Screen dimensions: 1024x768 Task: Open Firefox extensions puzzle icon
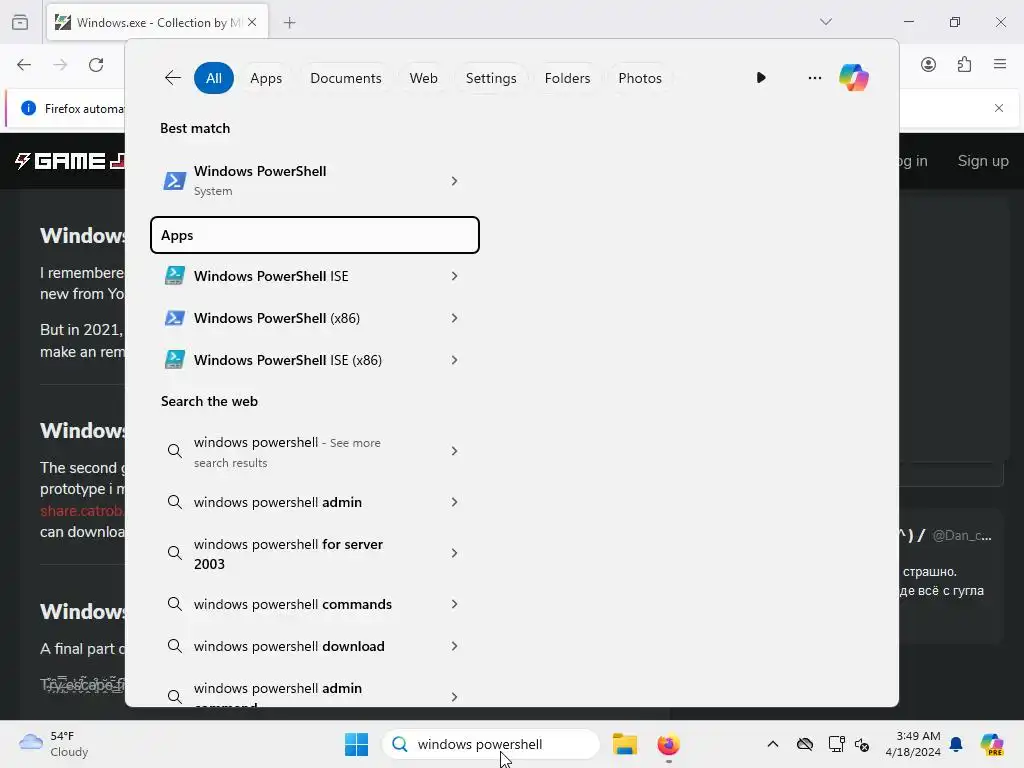coord(964,65)
